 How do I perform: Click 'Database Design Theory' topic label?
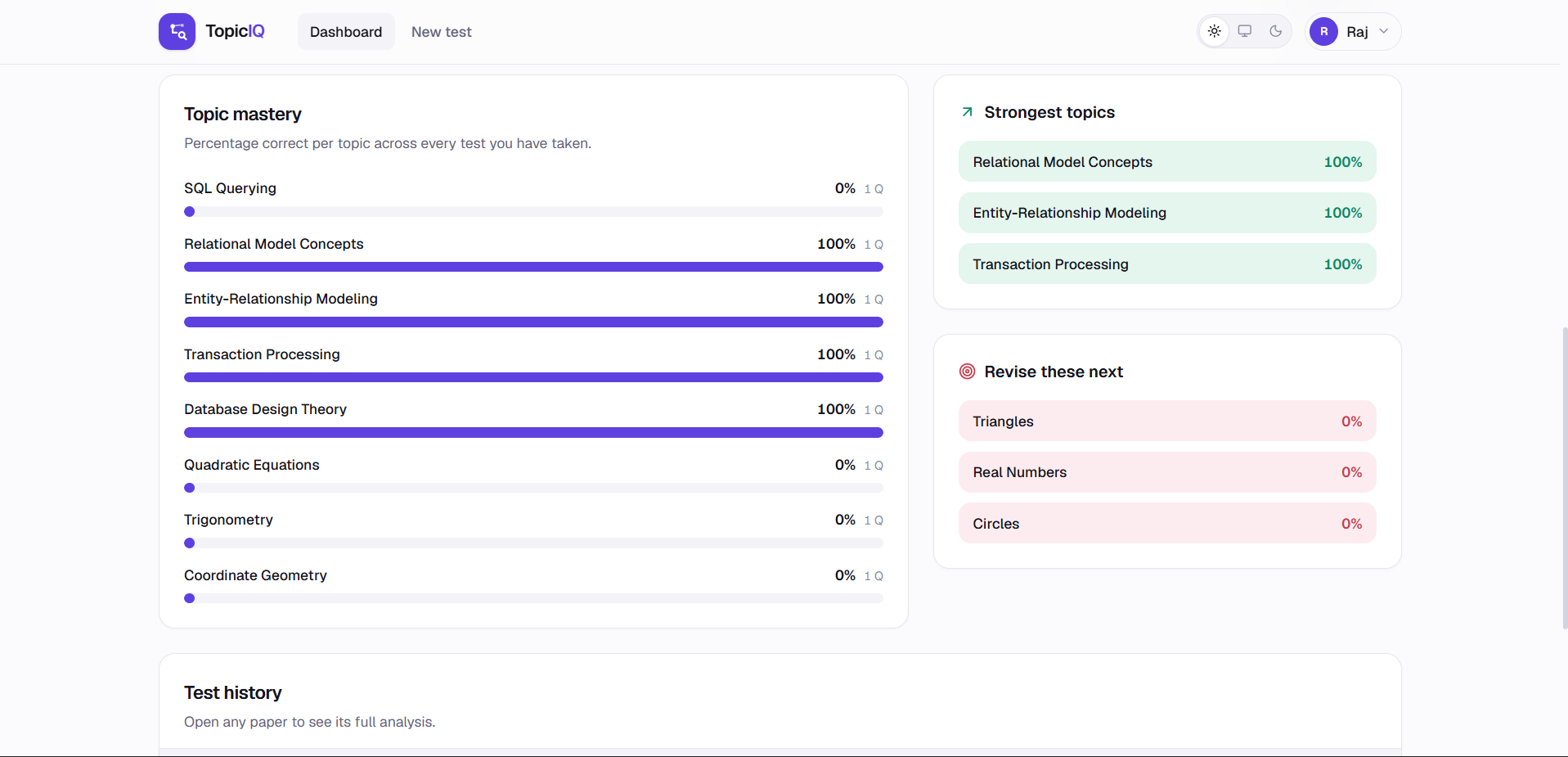coord(265,409)
